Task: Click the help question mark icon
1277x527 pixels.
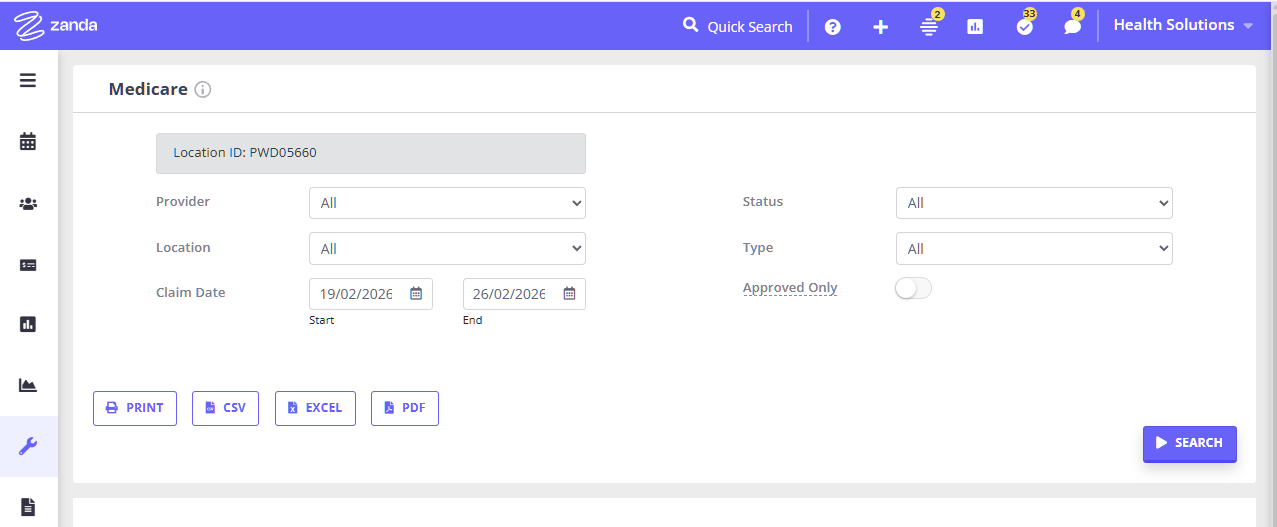Action: (x=832, y=27)
